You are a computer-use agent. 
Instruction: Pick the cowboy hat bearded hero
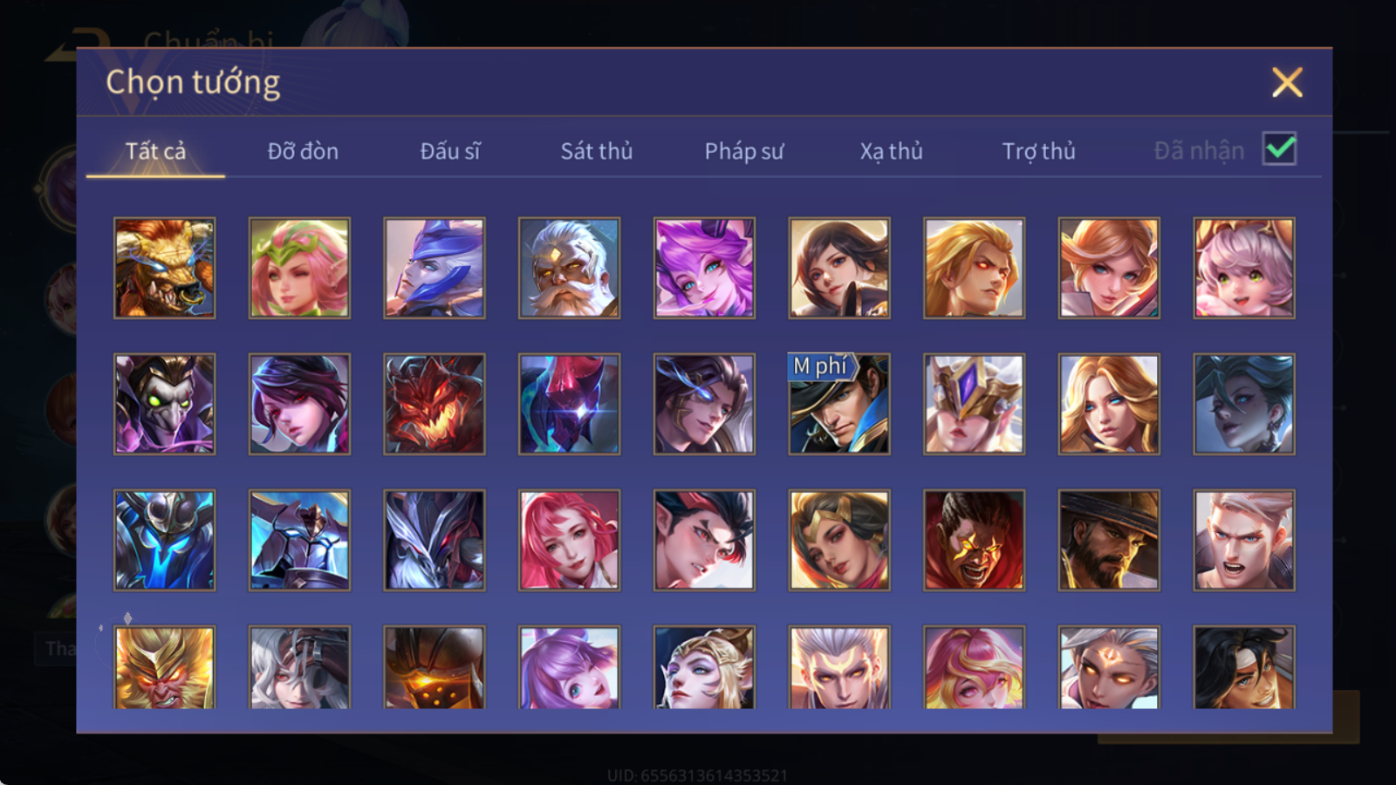[x=1109, y=540]
